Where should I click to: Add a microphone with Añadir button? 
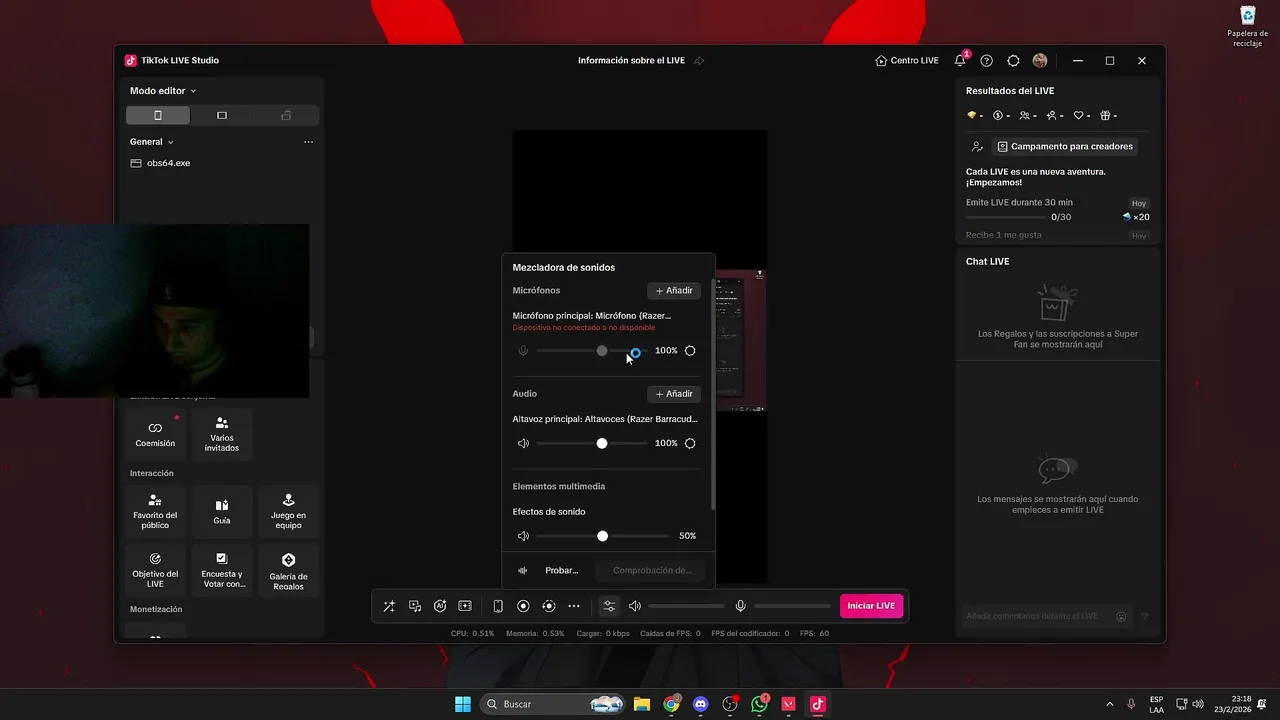tap(674, 291)
